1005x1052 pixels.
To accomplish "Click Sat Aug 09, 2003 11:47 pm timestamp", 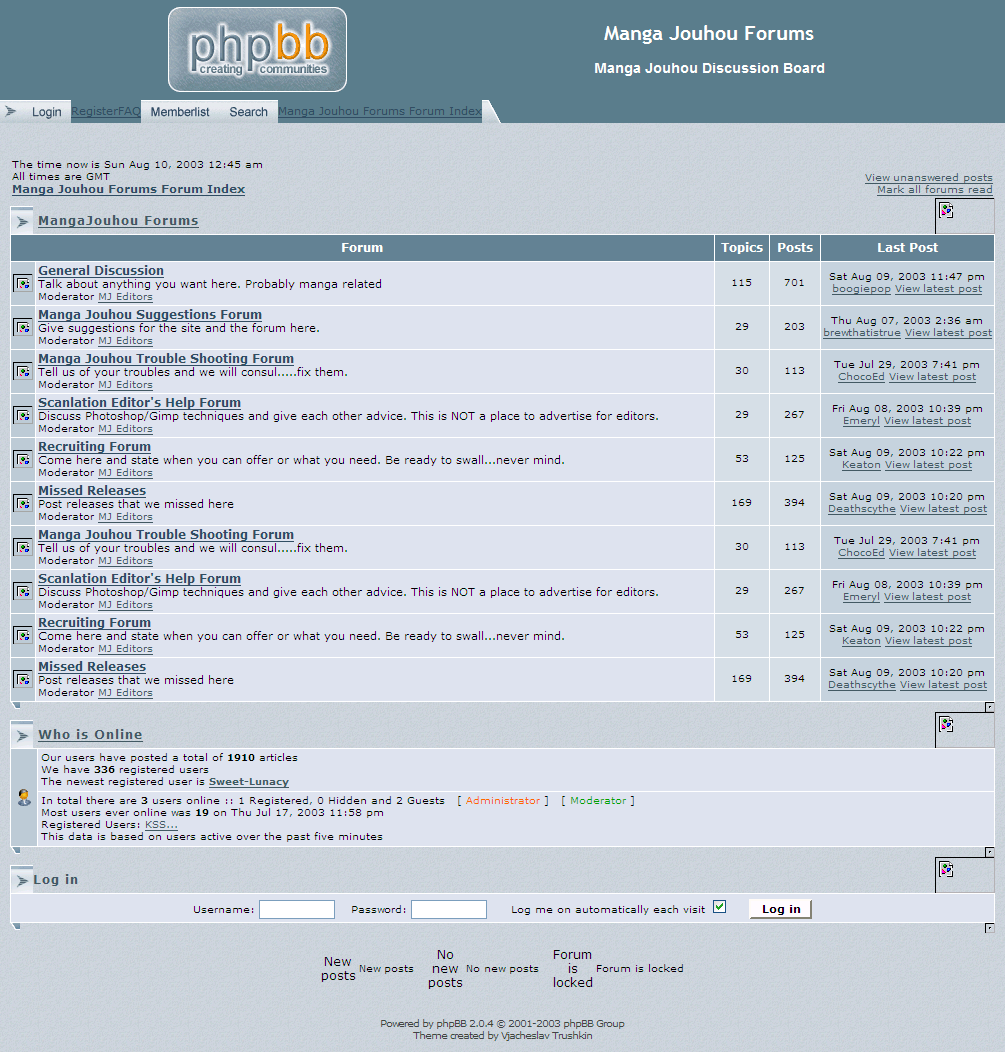I will click(906, 276).
